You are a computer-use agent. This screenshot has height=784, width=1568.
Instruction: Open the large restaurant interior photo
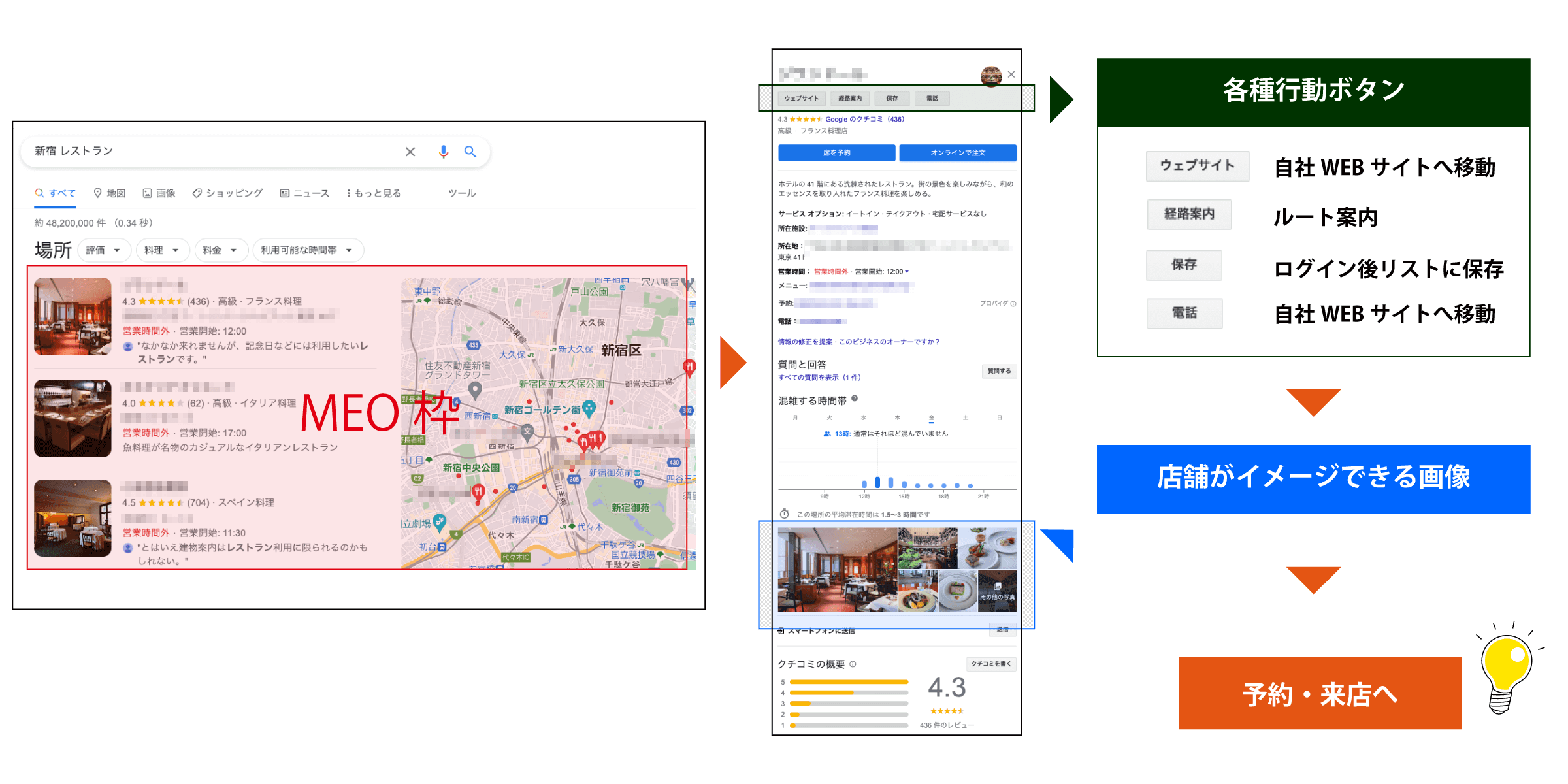point(838,570)
